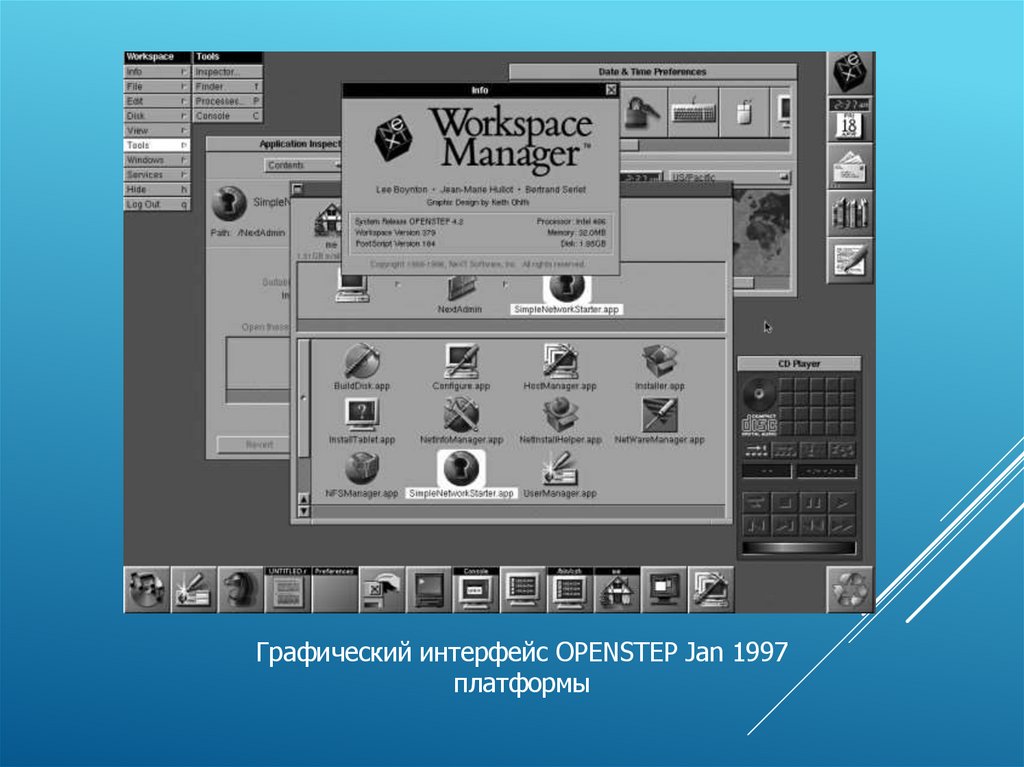Click the NeXT cube logo in Info panel
Screen dimensions: 1024x767
click(394, 137)
